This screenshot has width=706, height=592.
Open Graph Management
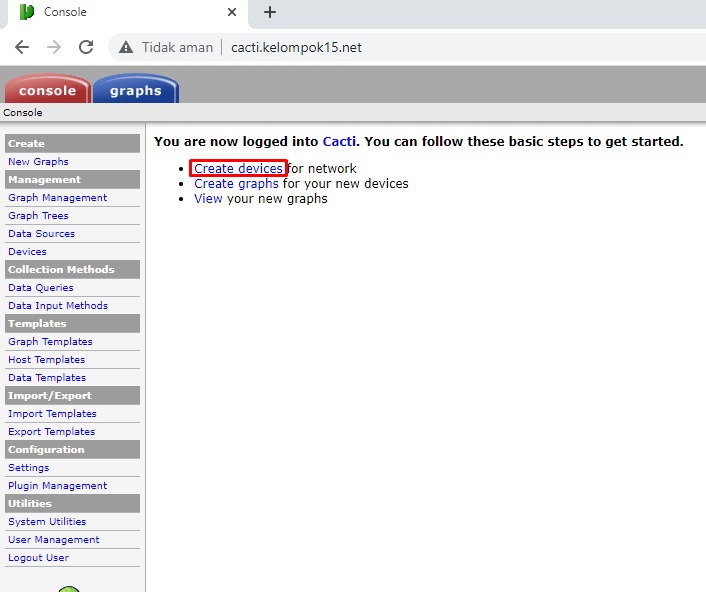(58, 198)
